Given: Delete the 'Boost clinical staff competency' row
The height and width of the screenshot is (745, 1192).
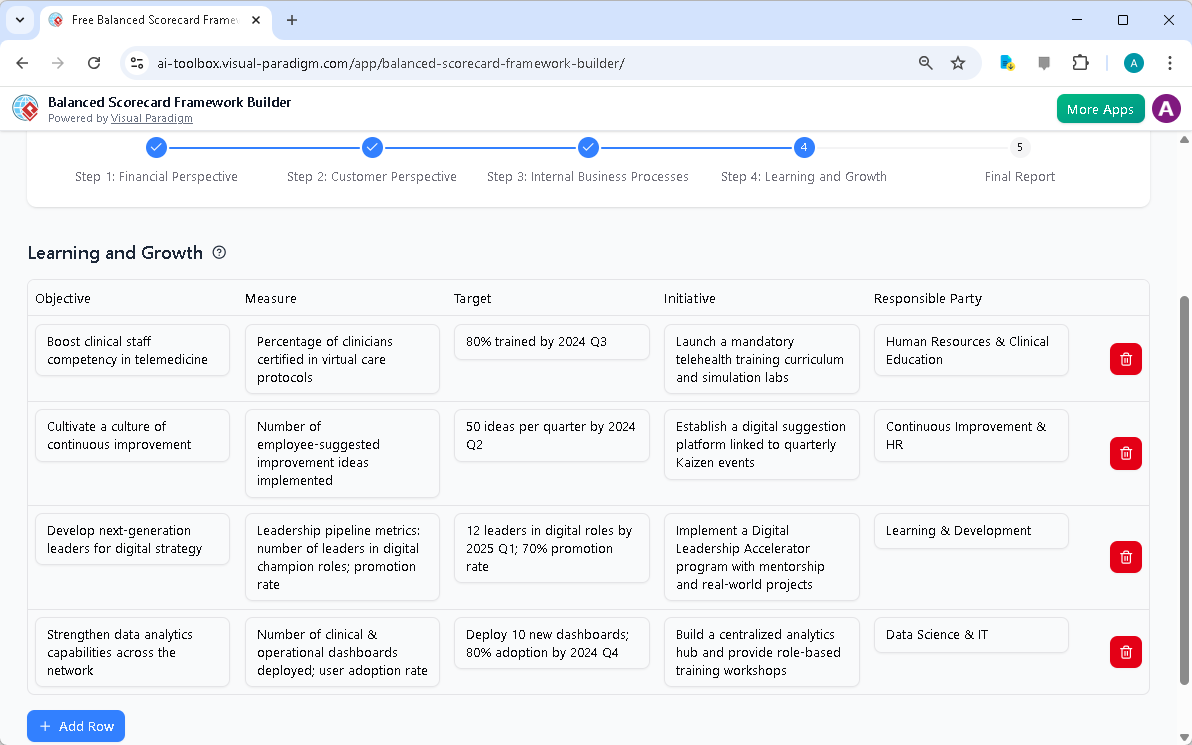Looking at the screenshot, I should coord(1125,358).
